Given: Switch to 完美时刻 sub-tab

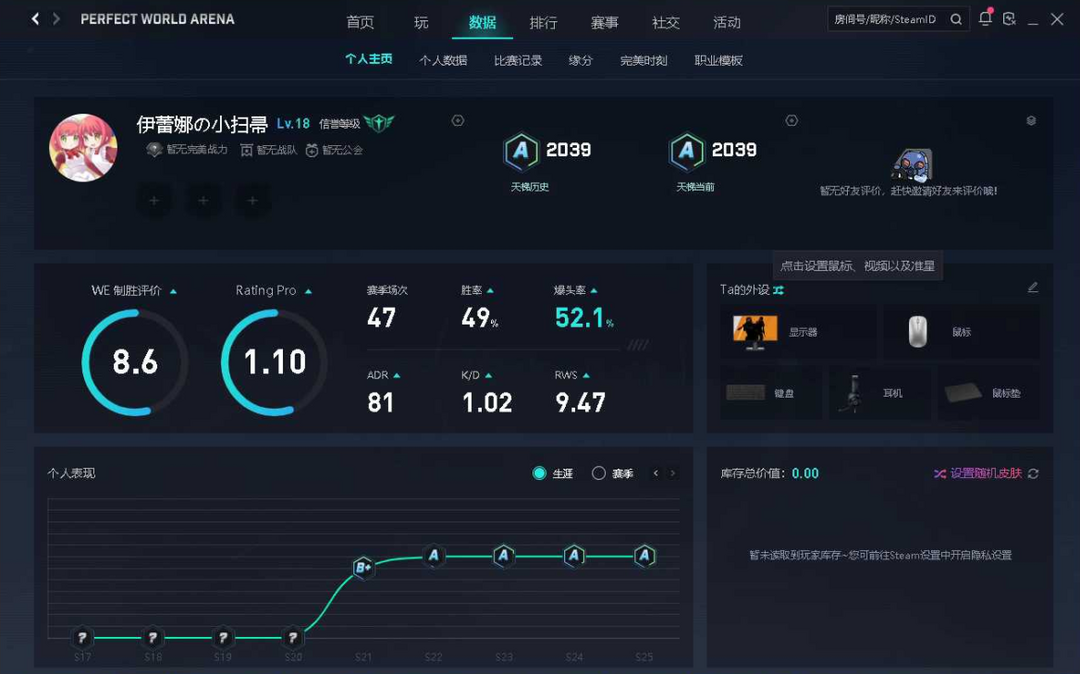Looking at the screenshot, I should pos(643,61).
